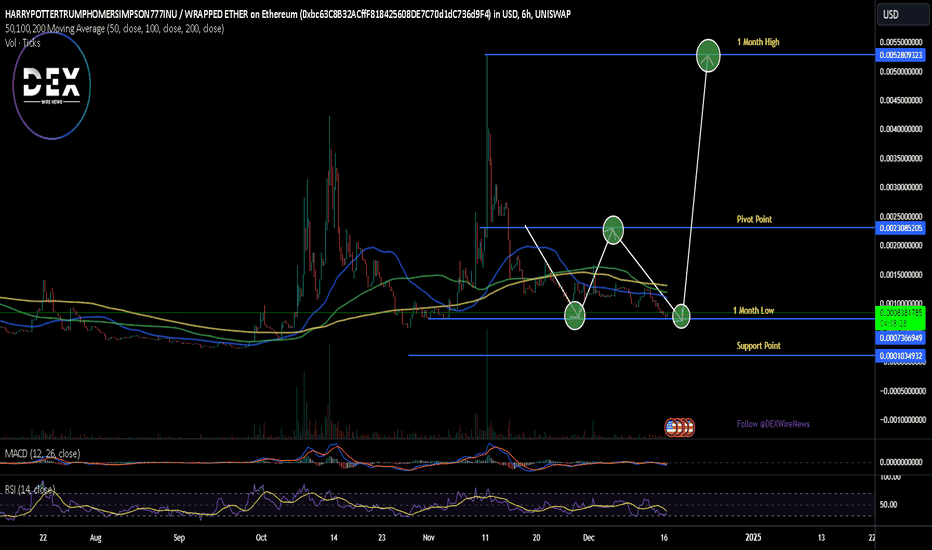This screenshot has width=932, height=550.
Task: Click the 0.0015000000 price axis tick
Action: coord(901,275)
